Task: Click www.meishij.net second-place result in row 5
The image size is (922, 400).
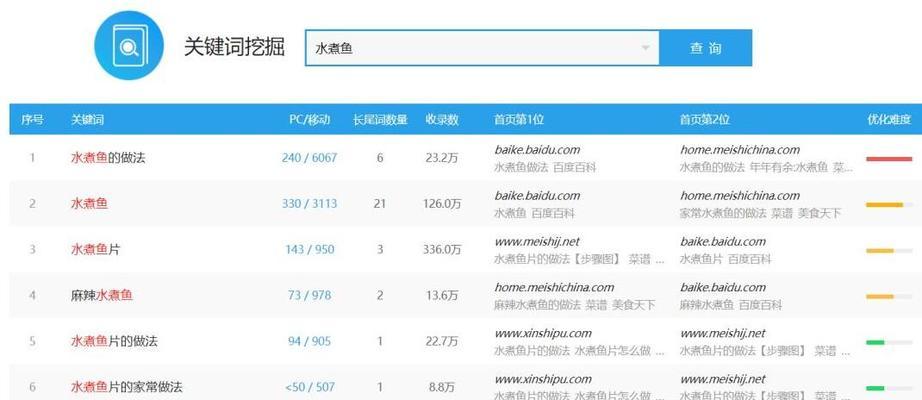Action: coord(723,334)
